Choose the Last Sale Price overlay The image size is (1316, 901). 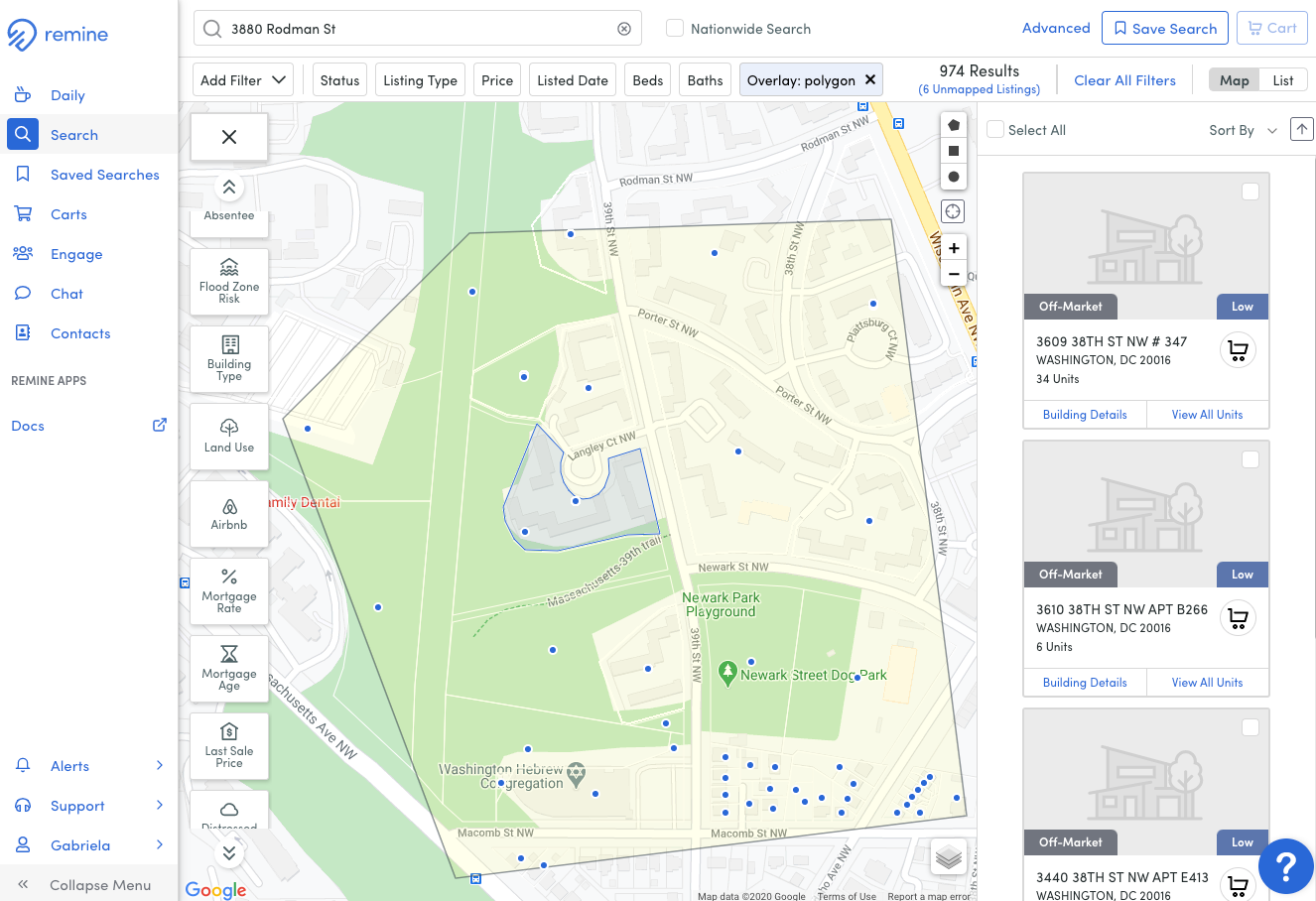click(x=229, y=745)
